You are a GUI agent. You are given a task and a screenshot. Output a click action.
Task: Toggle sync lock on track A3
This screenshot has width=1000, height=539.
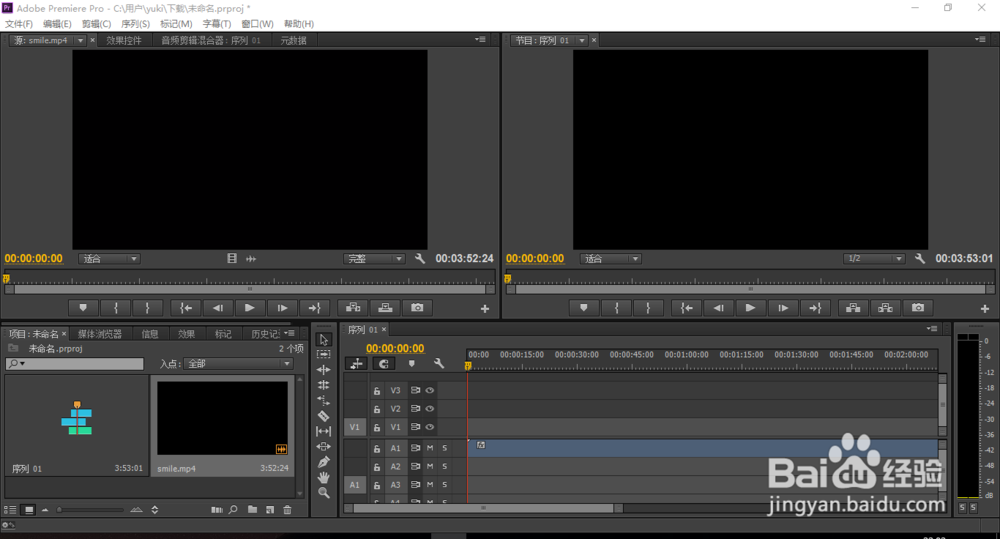point(415,485)
